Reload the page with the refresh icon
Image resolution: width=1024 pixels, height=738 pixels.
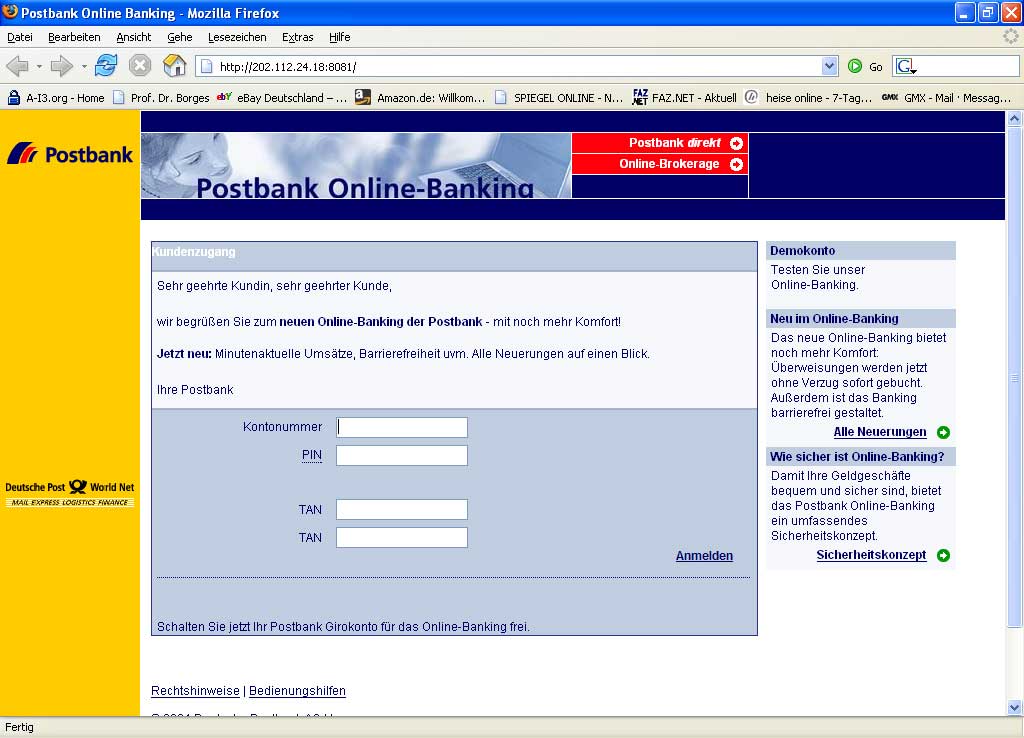[106, 65]
